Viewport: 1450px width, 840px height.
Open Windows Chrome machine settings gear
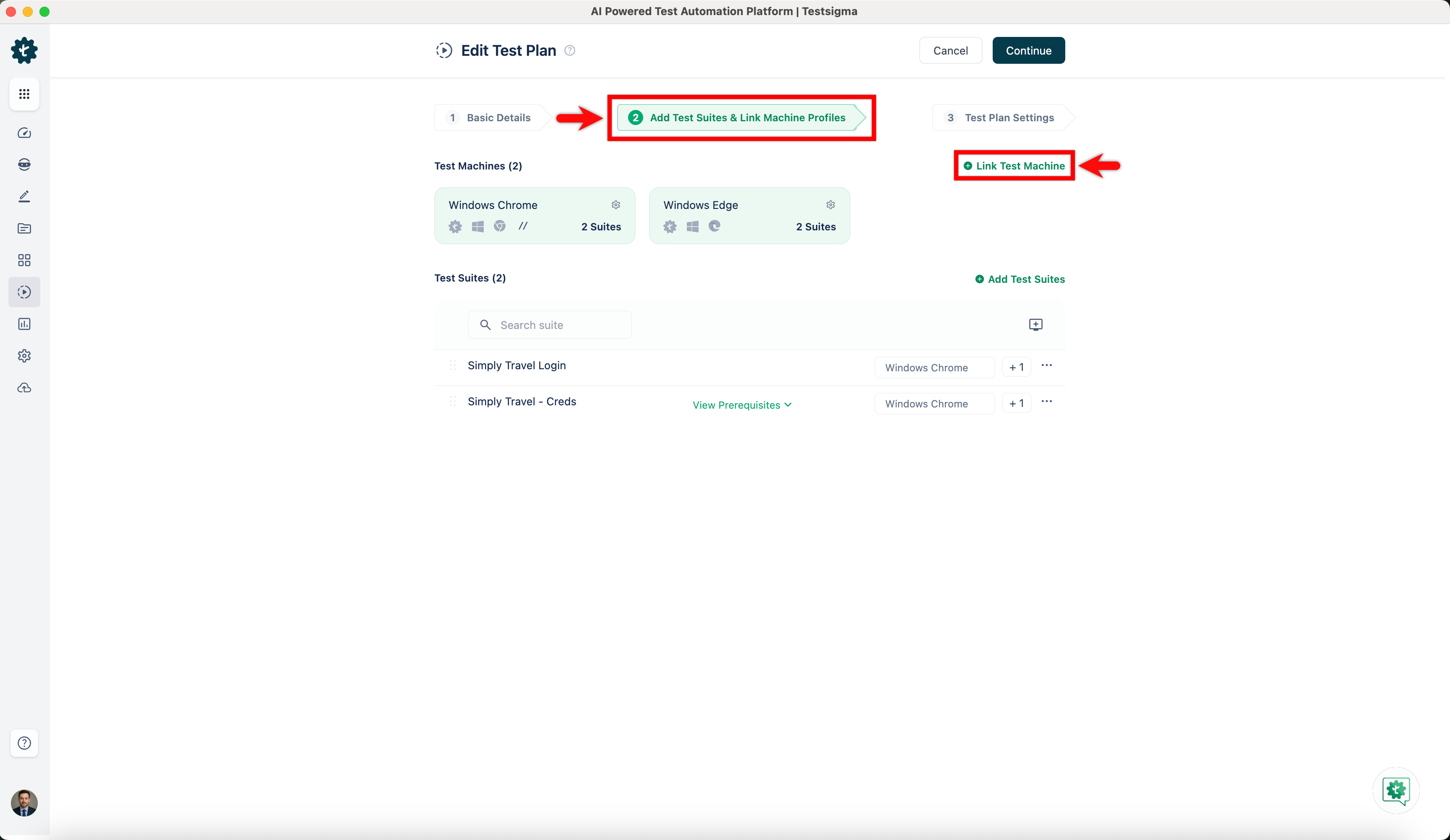tap(615, 205)
